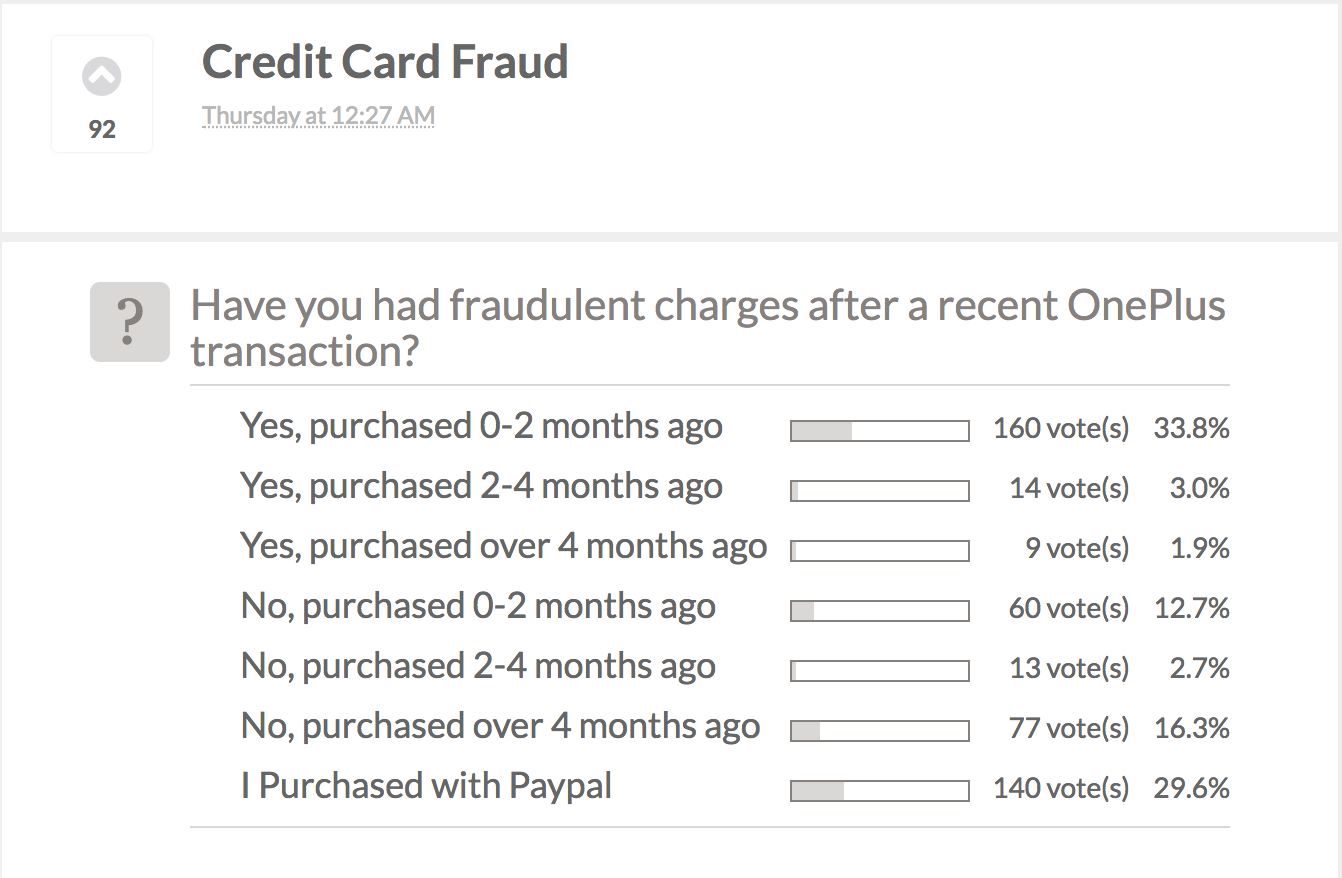
Task: Click the upvote arrow icon
Action: (x=102, y=77)
